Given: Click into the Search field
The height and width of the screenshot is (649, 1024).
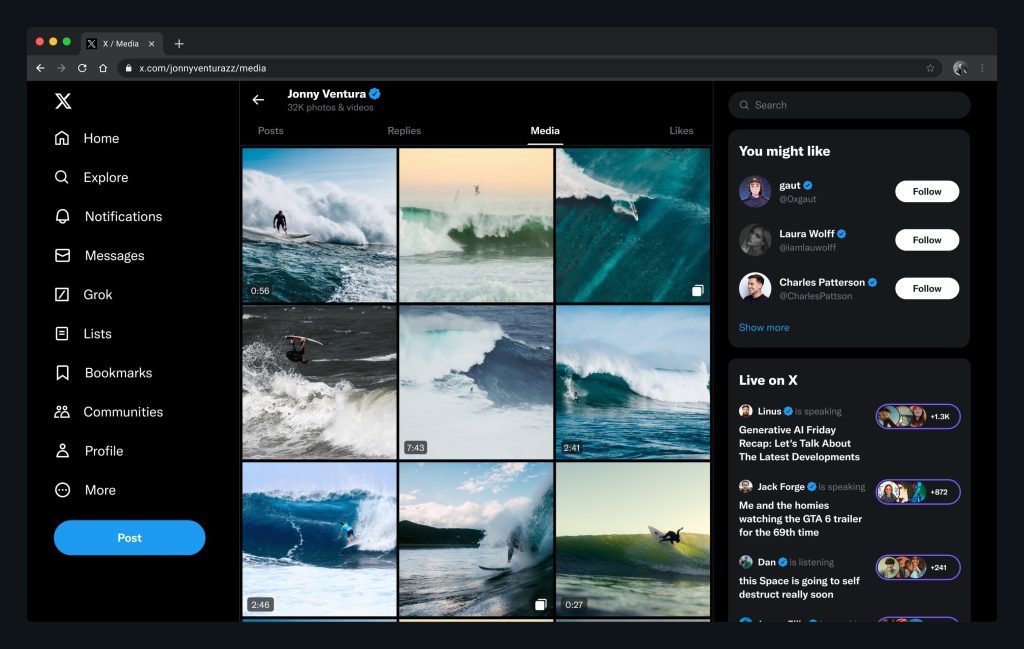Looking at the screenshot, I should pyautogui.click(x=850, y=105).
